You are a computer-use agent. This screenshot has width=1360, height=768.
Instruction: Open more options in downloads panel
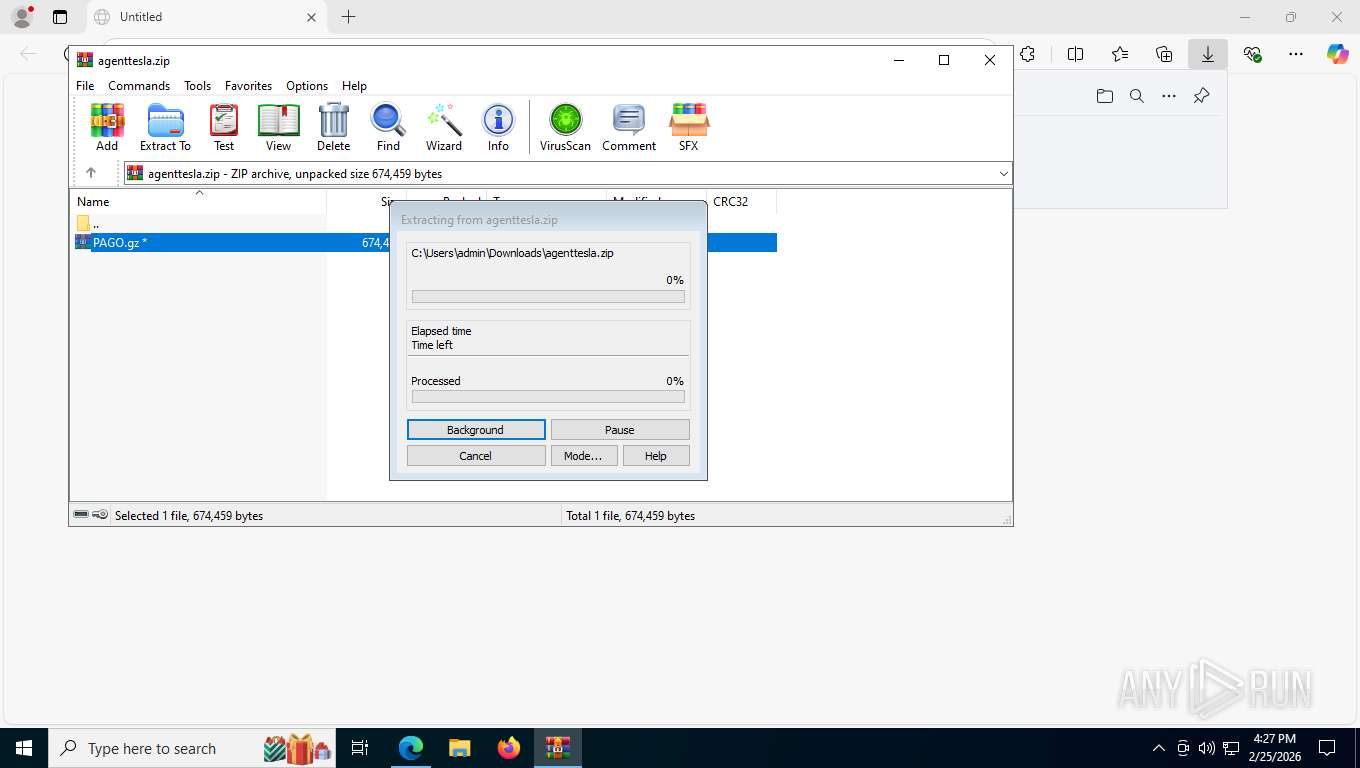tap(1169, 96)
